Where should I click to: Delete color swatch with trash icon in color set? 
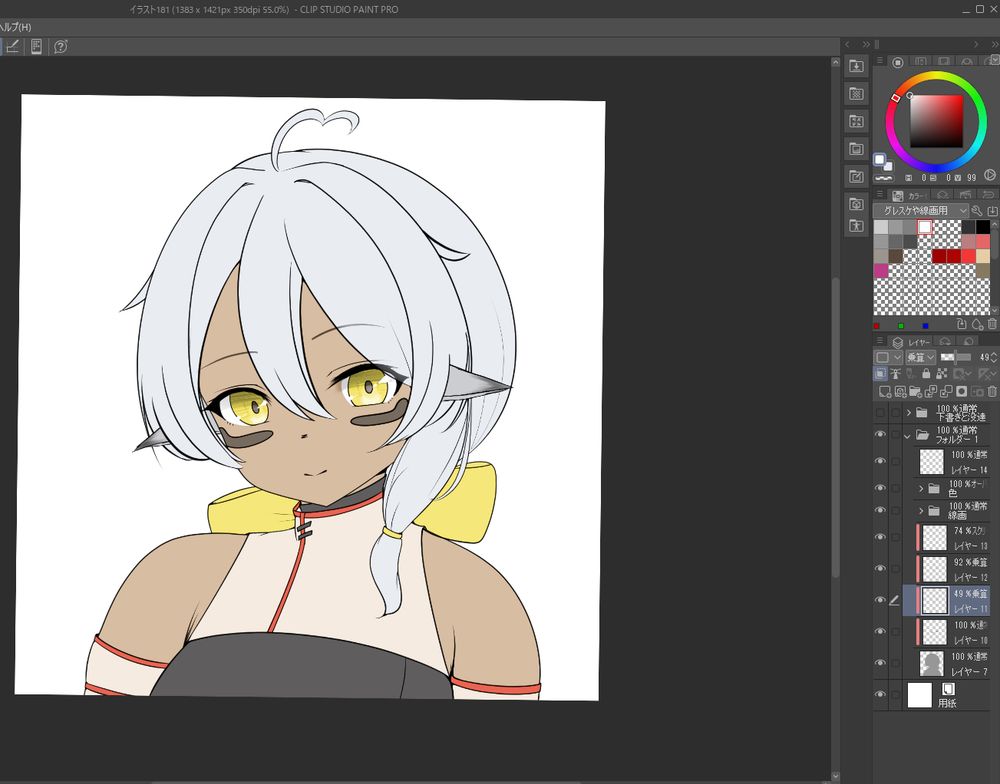tap(992, 324)
